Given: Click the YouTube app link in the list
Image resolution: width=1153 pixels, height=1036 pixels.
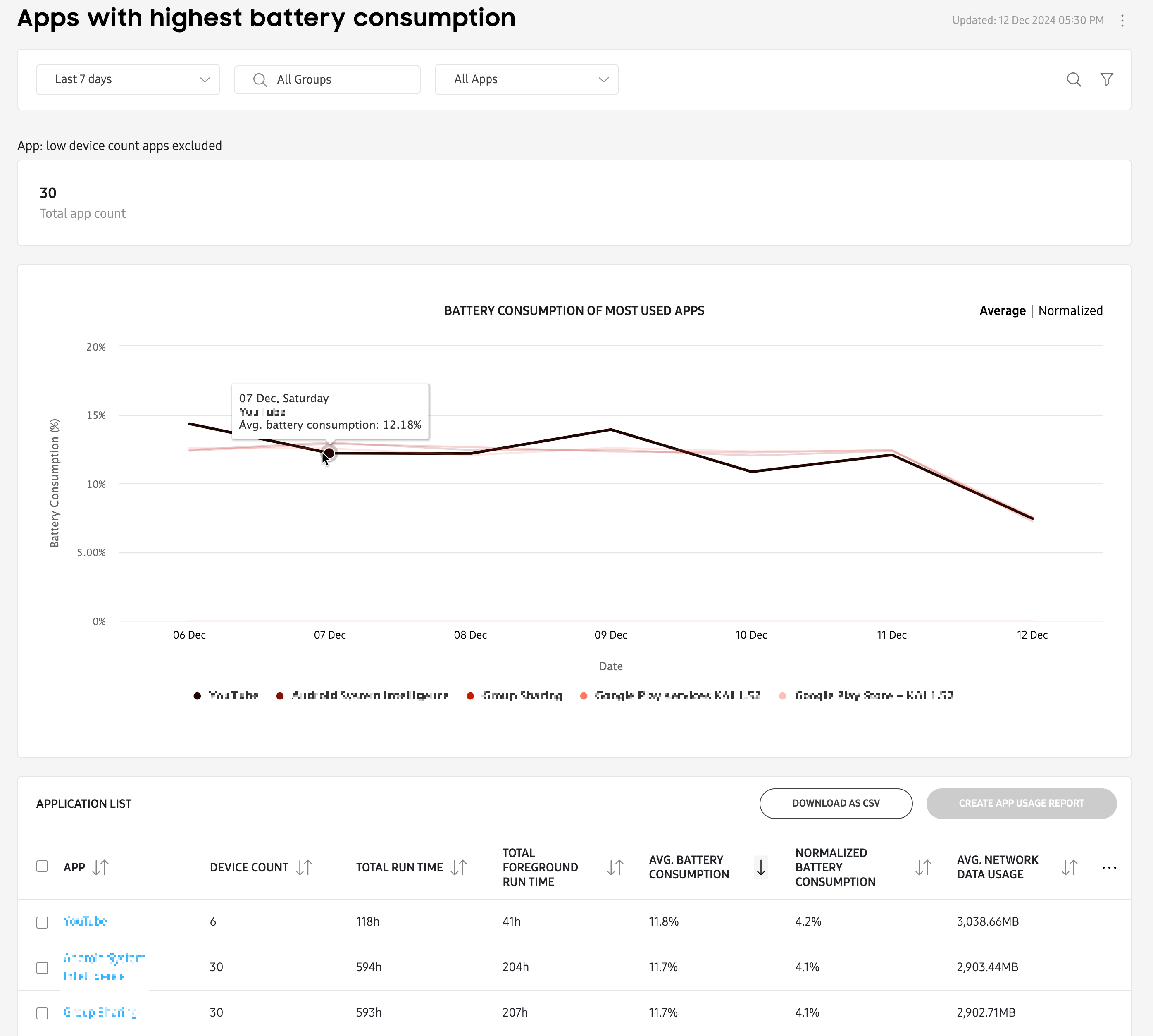Looking at the screenshot, I should click(85, 921).
